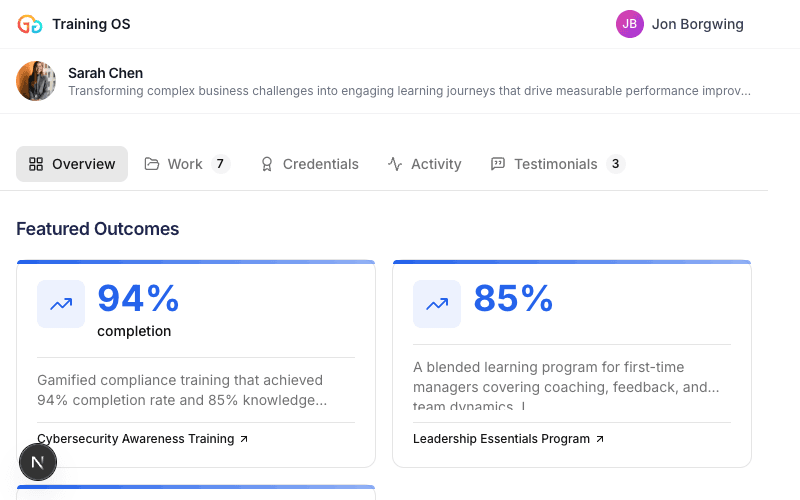Click the Work folder icon

(x=152, y=164)
